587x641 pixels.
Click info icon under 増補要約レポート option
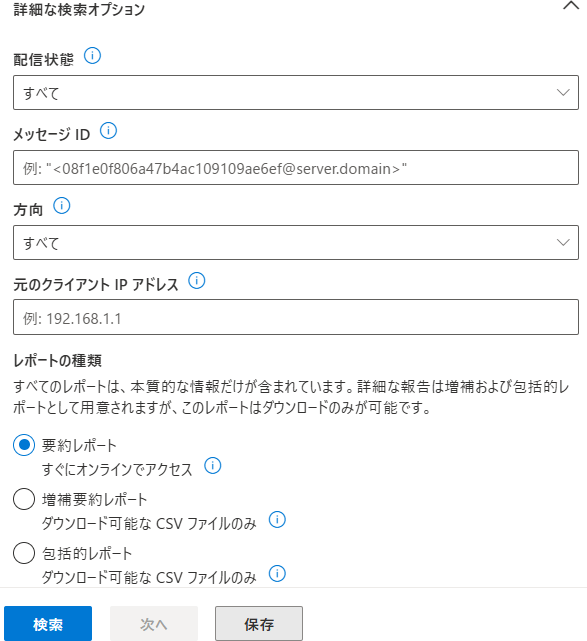point(277,520)
